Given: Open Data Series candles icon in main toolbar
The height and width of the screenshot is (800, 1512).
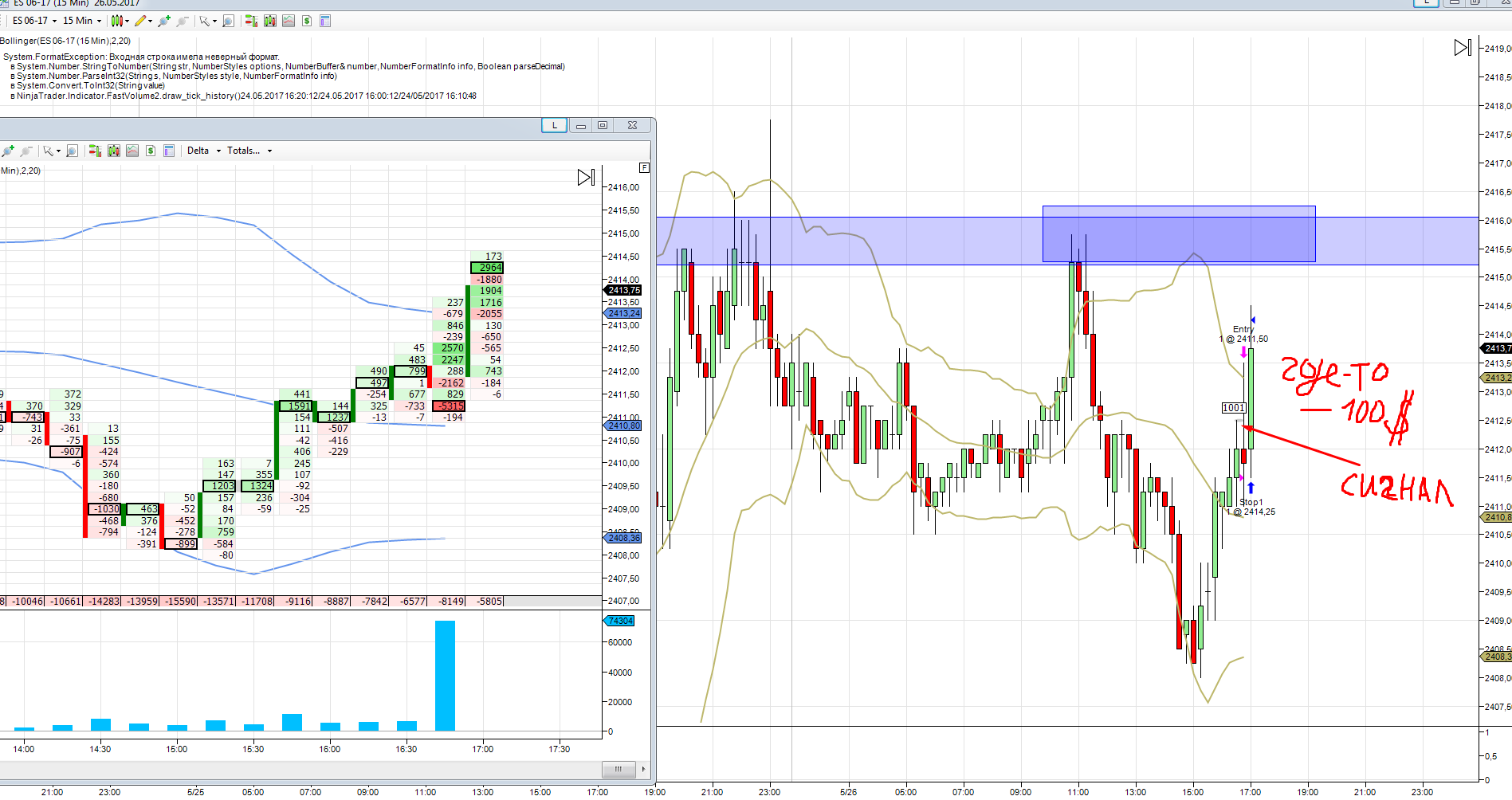Looking at the screenshot, I should [x=270, y=21].
